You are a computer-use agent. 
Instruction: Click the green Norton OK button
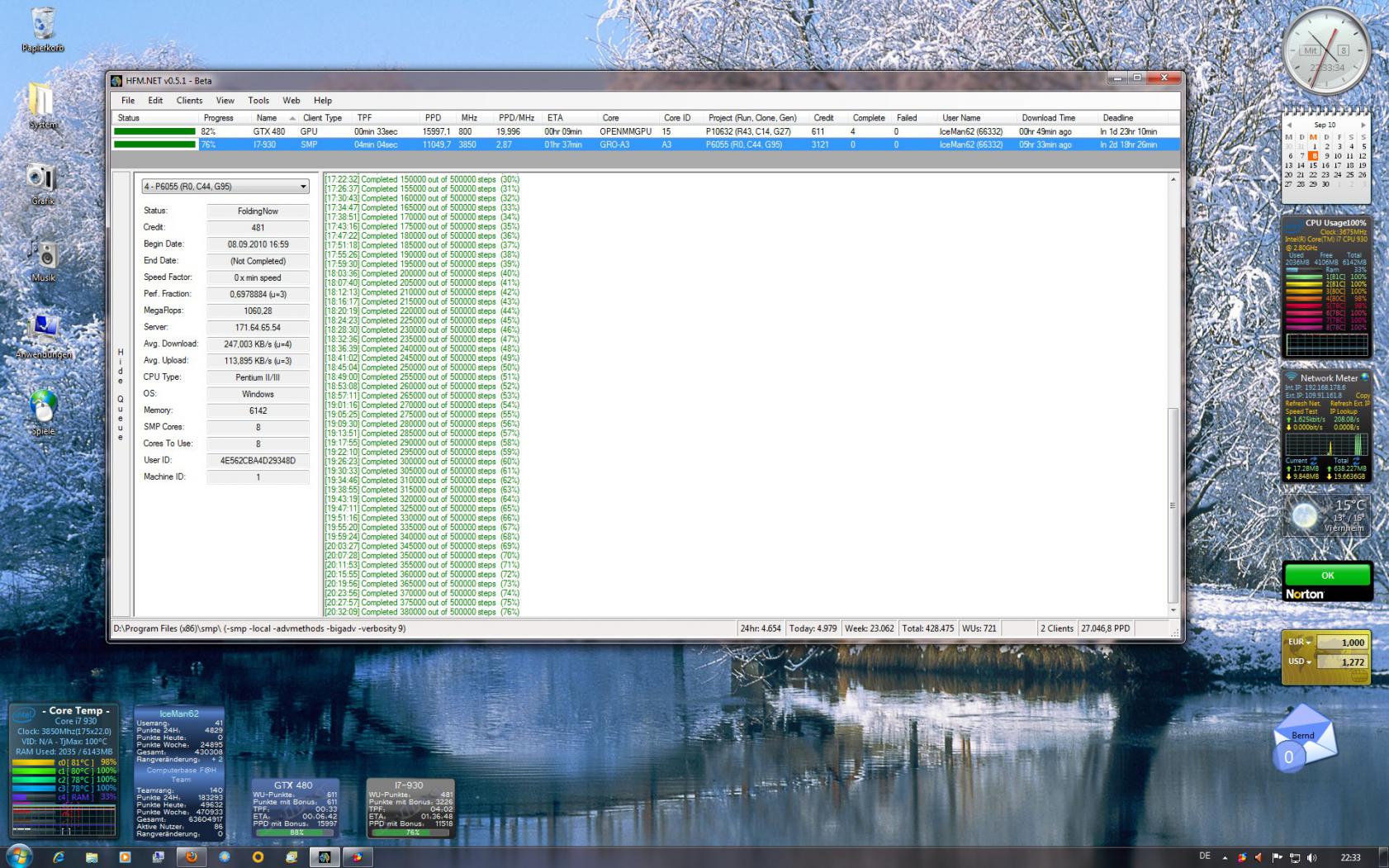(1327, 576)
